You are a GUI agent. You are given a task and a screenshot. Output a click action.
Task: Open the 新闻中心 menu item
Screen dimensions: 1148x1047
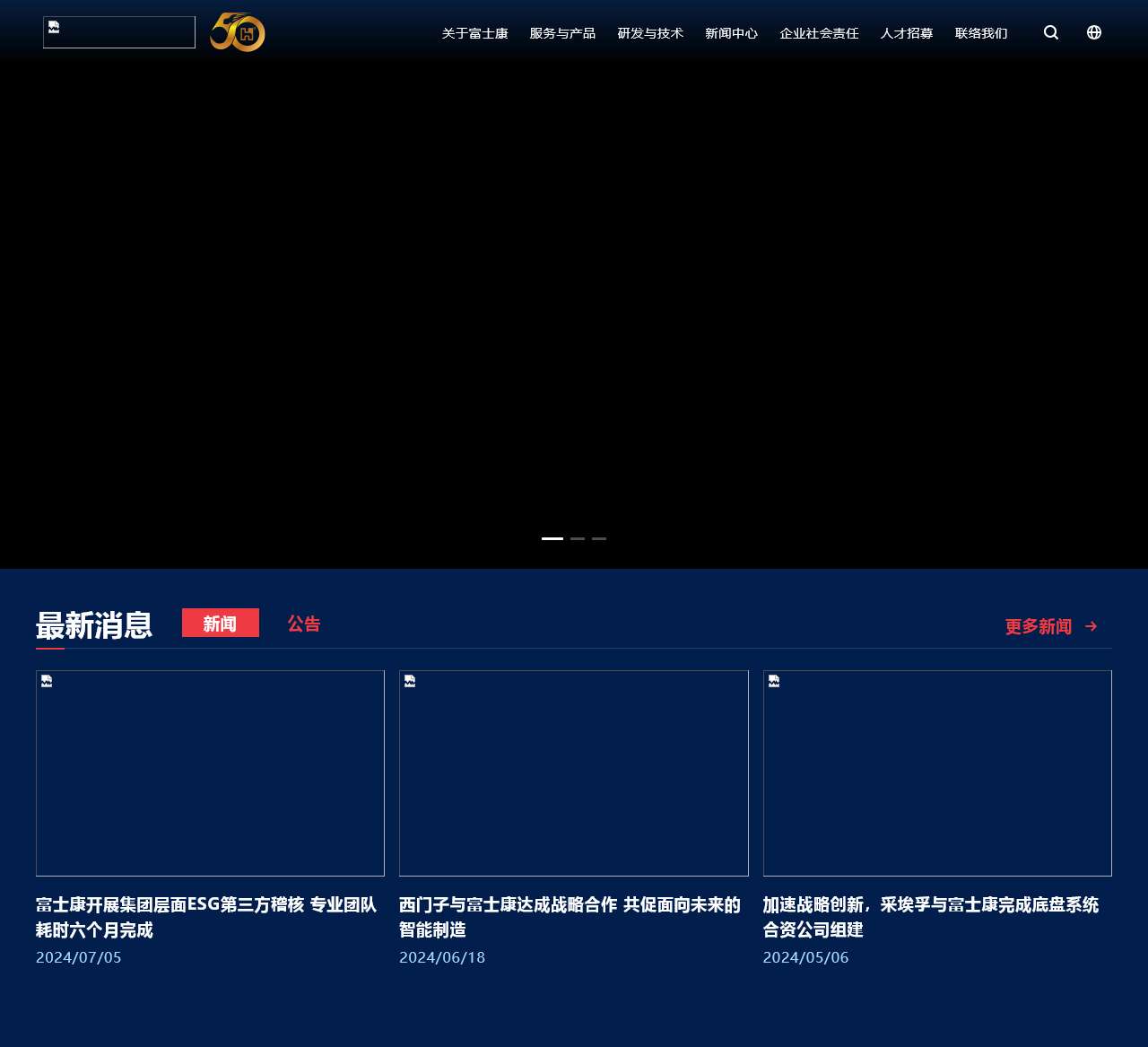731,33
